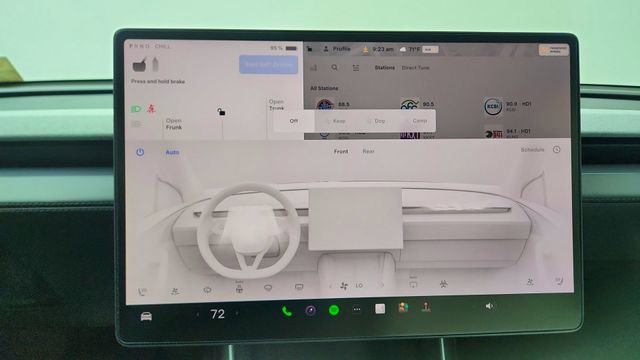Toggle Auto climate mode
640x360 pixels.
[172, 152]
